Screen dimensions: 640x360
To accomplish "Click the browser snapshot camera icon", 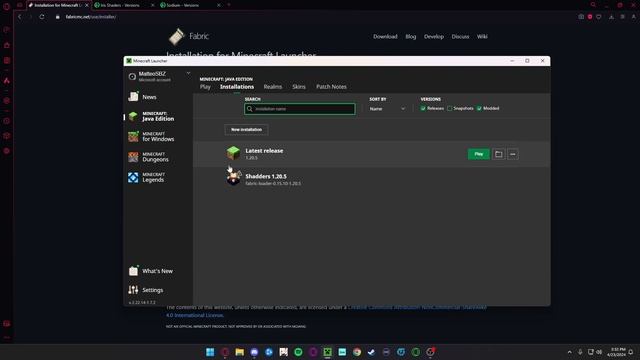I will [x=581, y=17].
